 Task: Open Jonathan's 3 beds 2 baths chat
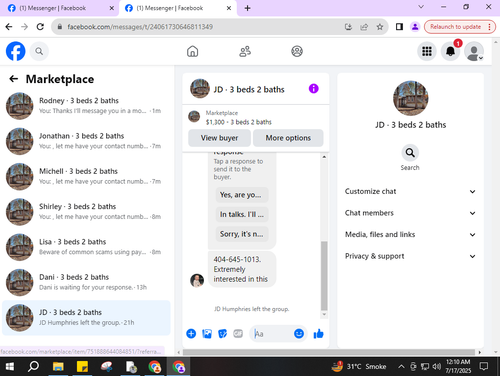[86, 141]
